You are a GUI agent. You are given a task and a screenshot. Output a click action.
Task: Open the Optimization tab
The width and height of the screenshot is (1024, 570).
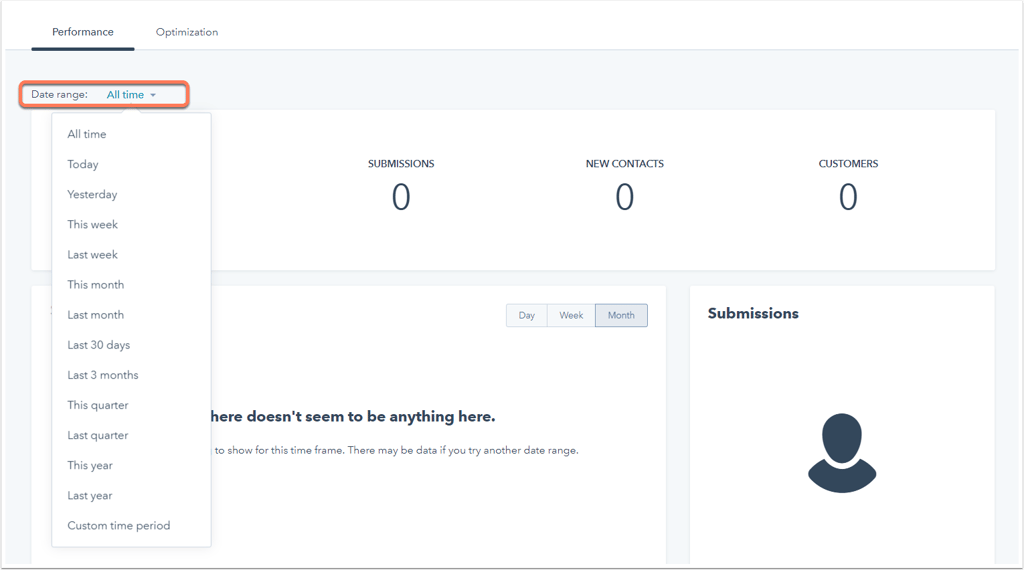point(187,32)
